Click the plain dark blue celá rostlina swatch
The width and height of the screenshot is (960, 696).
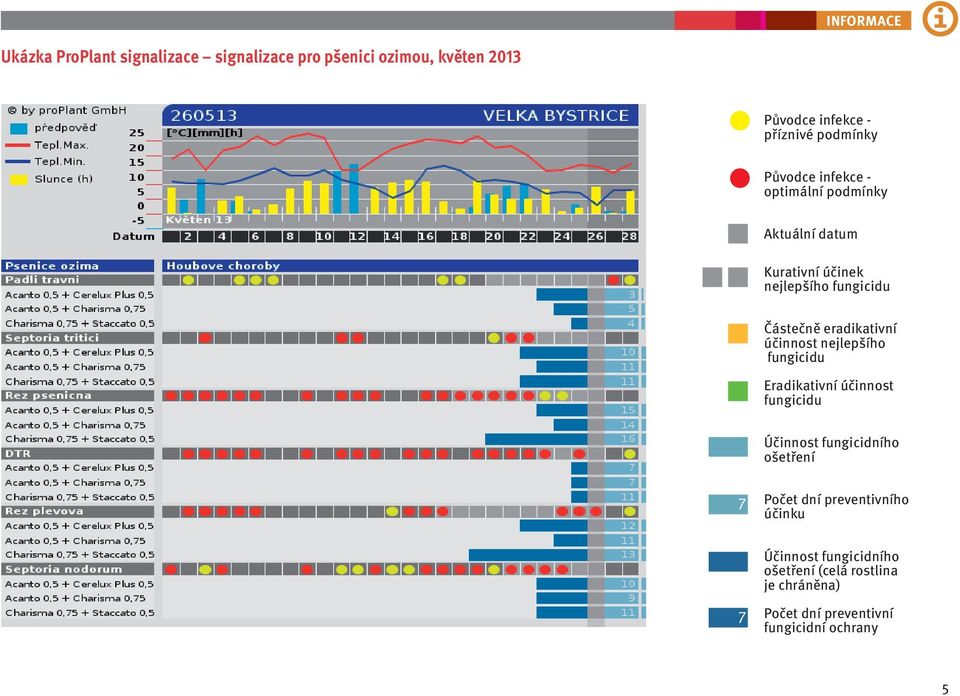click(x=728, y=561)
